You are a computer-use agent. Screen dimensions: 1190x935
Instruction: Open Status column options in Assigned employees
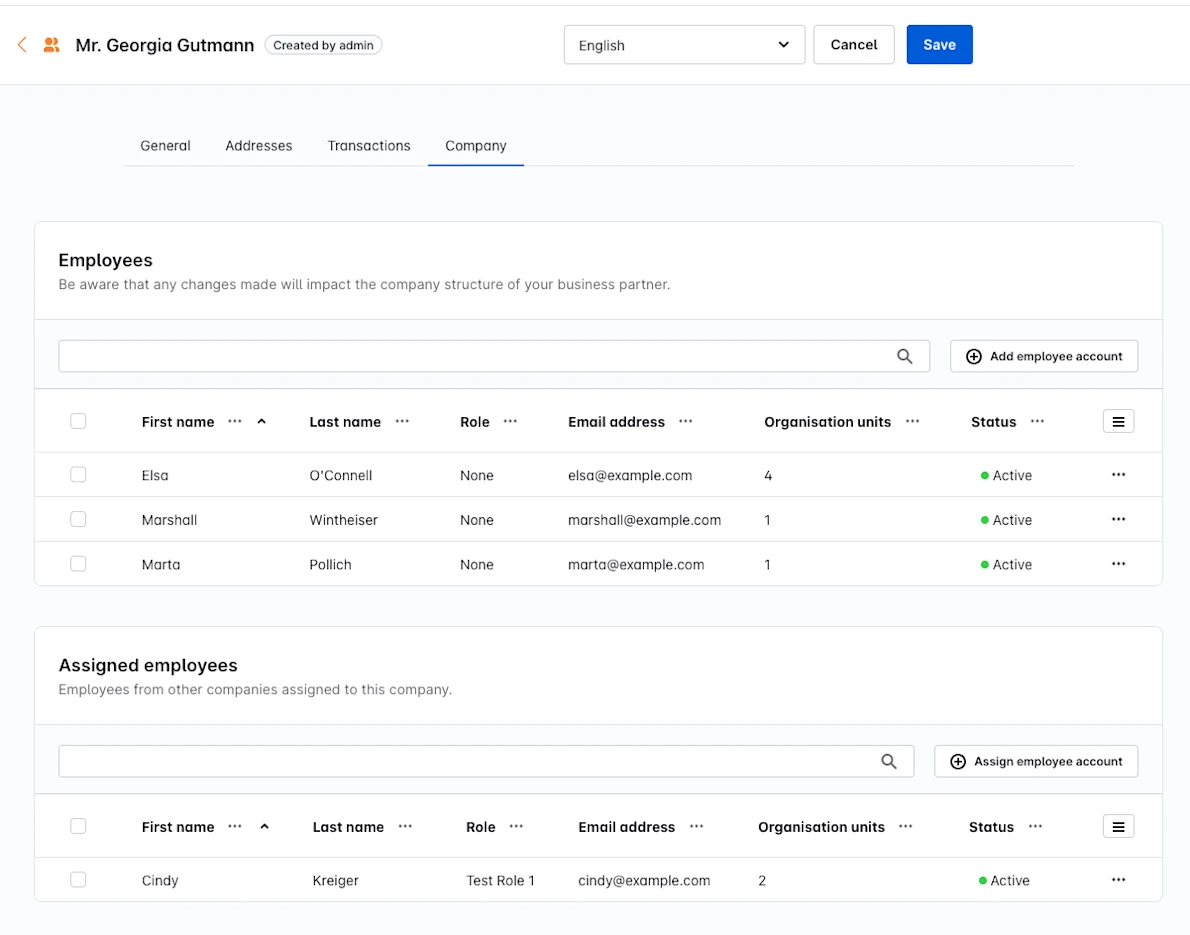click(1035, 826)
